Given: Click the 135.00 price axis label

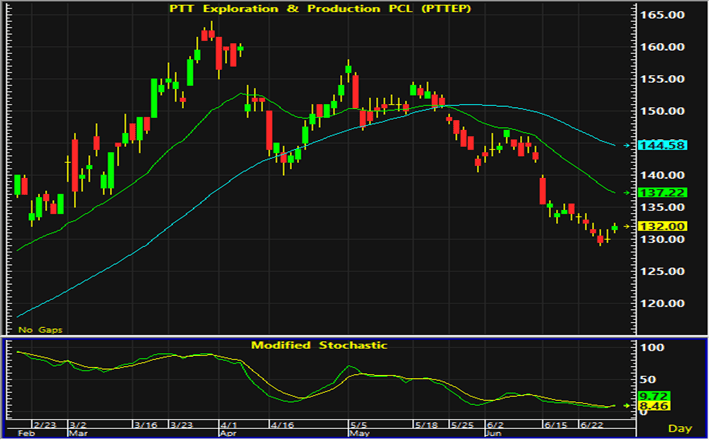Looking at the screenshot, I should [x=662, y=207].
